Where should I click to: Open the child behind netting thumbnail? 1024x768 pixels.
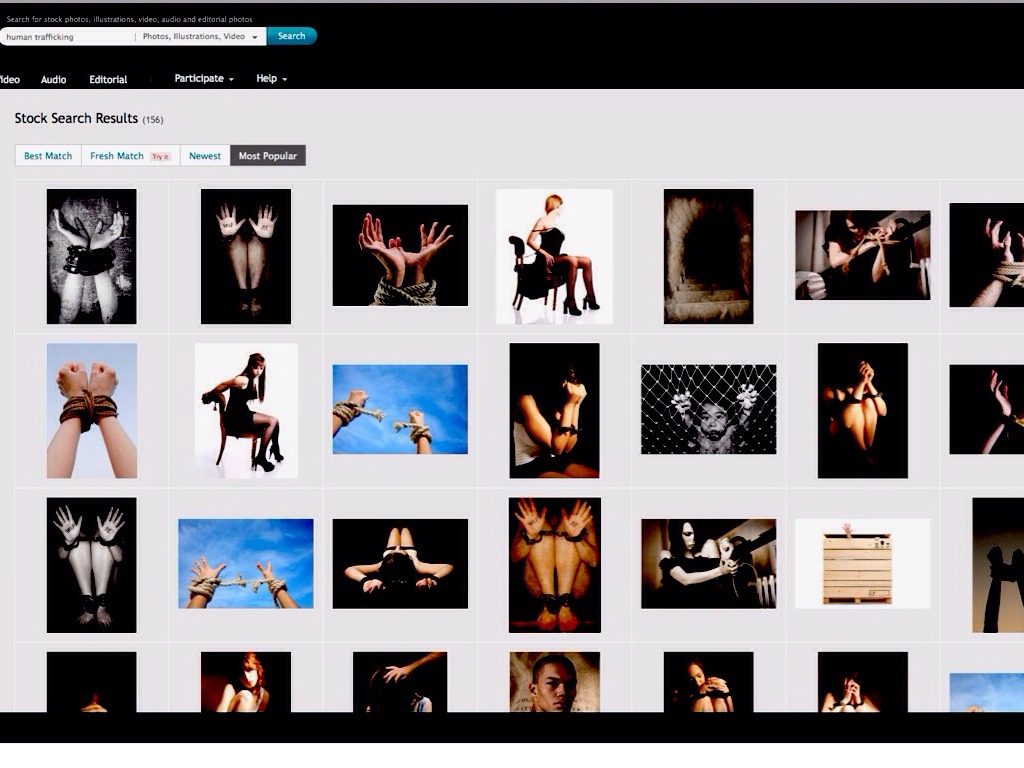coord(708,409)
